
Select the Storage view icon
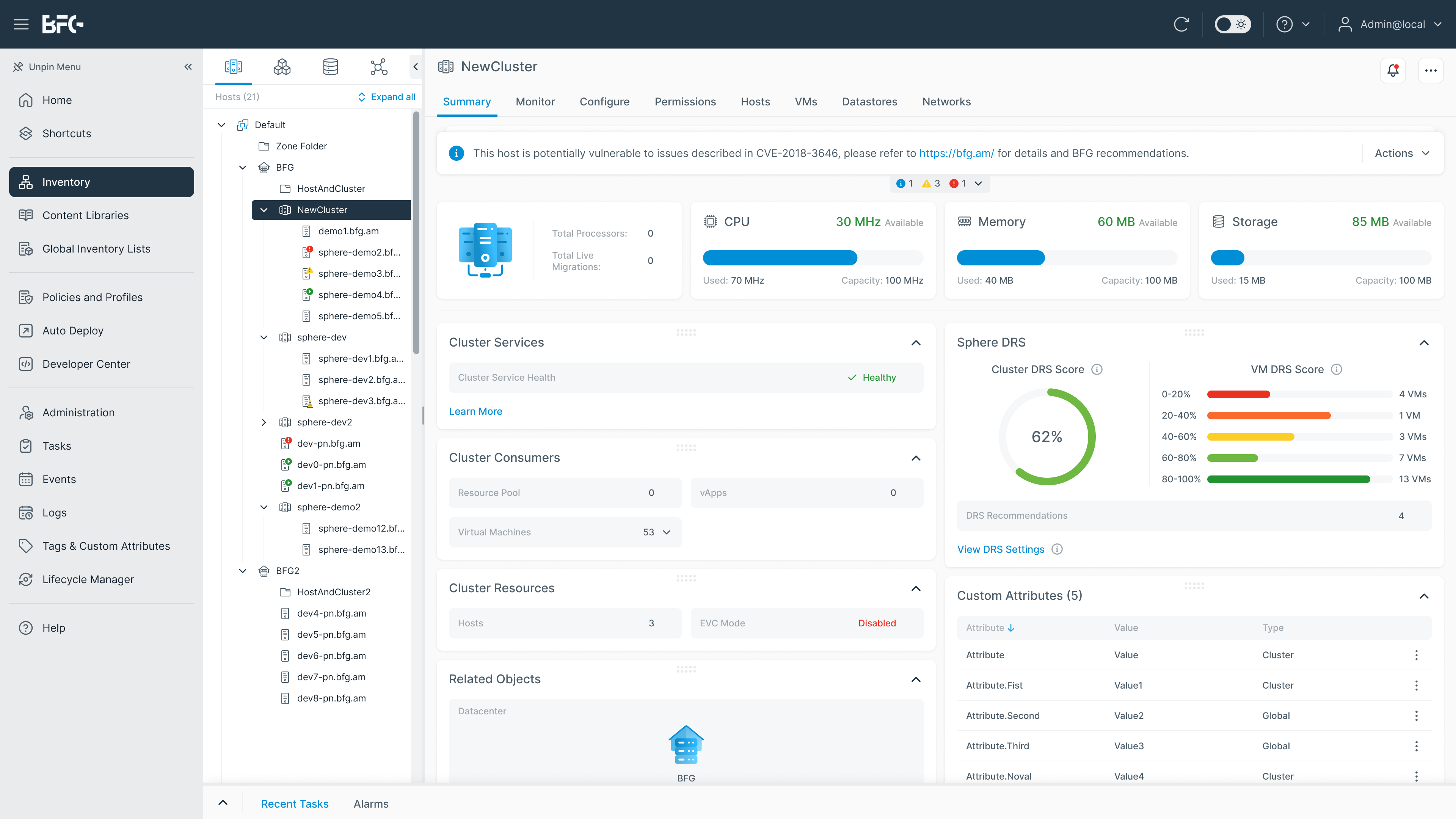(331, 67)
